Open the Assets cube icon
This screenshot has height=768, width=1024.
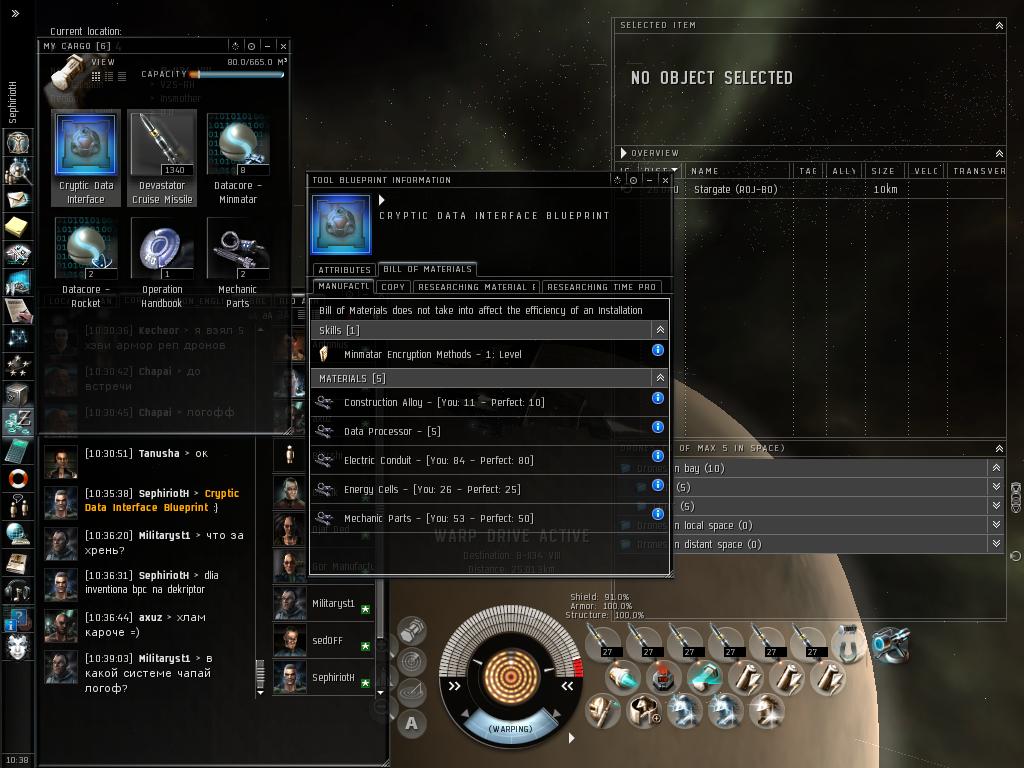[18, 394]
